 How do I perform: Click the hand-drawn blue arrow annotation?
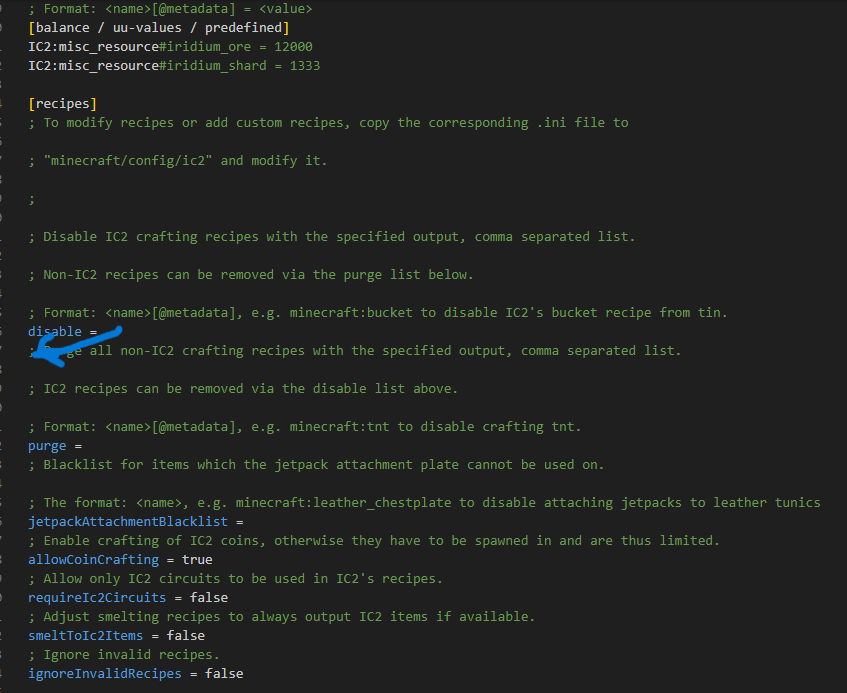70,342
